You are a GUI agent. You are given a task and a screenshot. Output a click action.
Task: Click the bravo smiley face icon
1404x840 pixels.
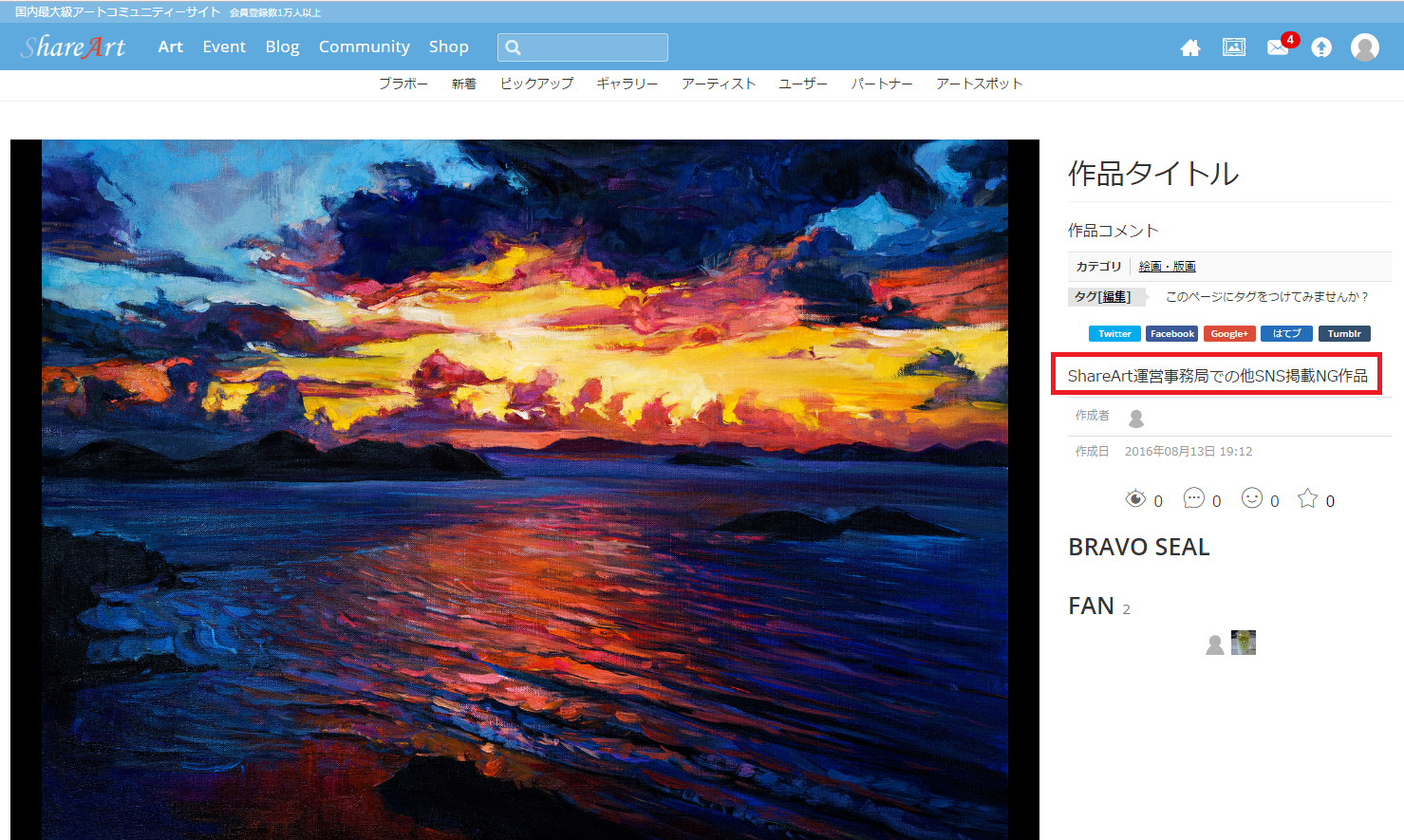tap(1252, 498)
